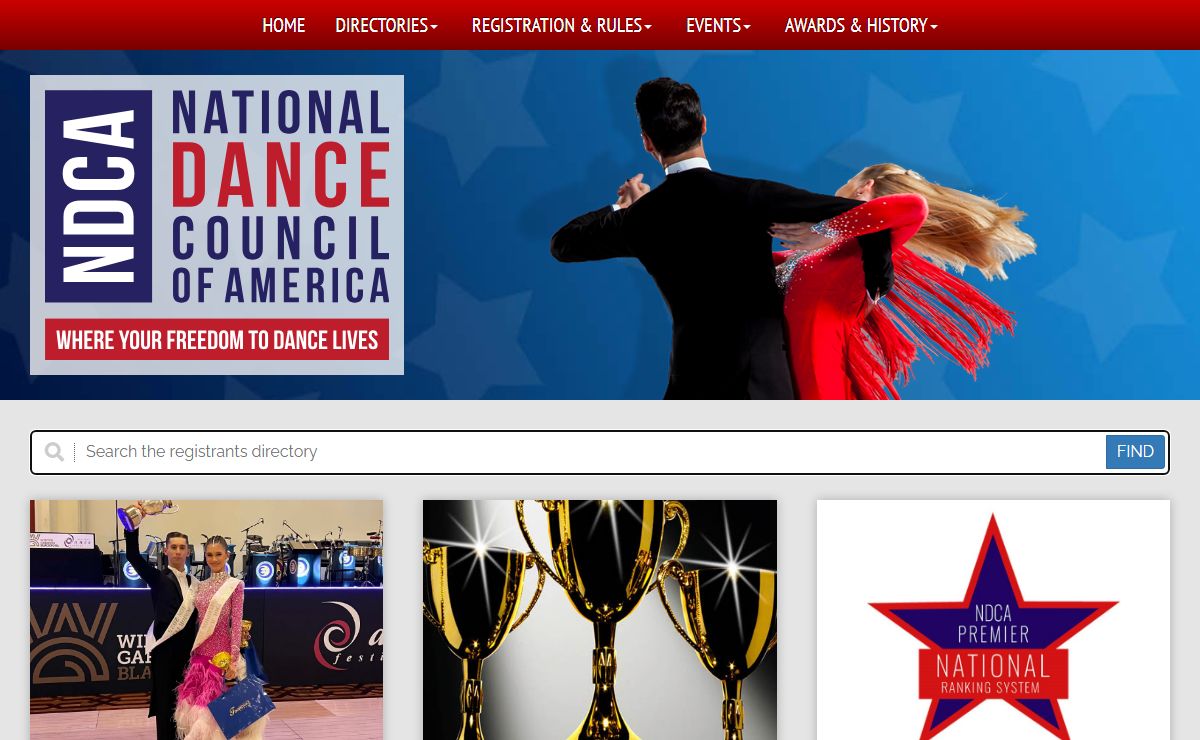Viewport: 1200px width, 740px height.
Task: Expand the DIRECTORIES dropdown menu
Action: tap(386, 25)
